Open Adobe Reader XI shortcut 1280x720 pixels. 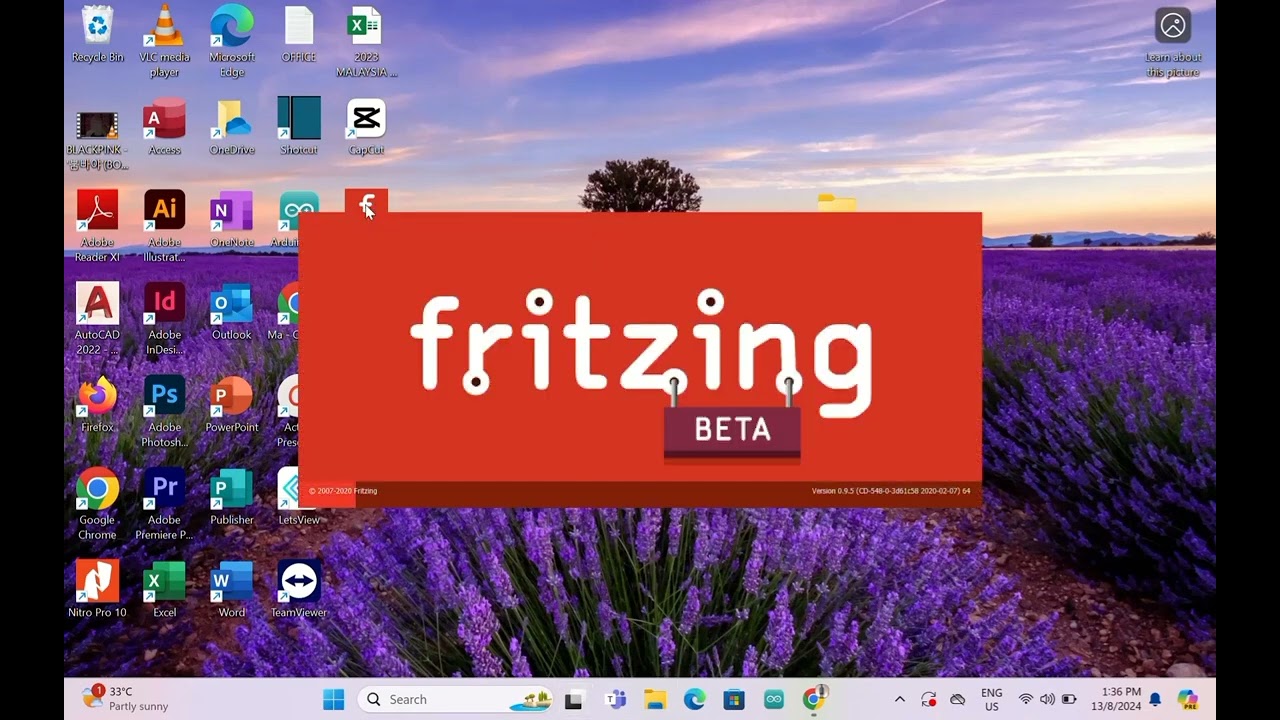coord(97,227)
